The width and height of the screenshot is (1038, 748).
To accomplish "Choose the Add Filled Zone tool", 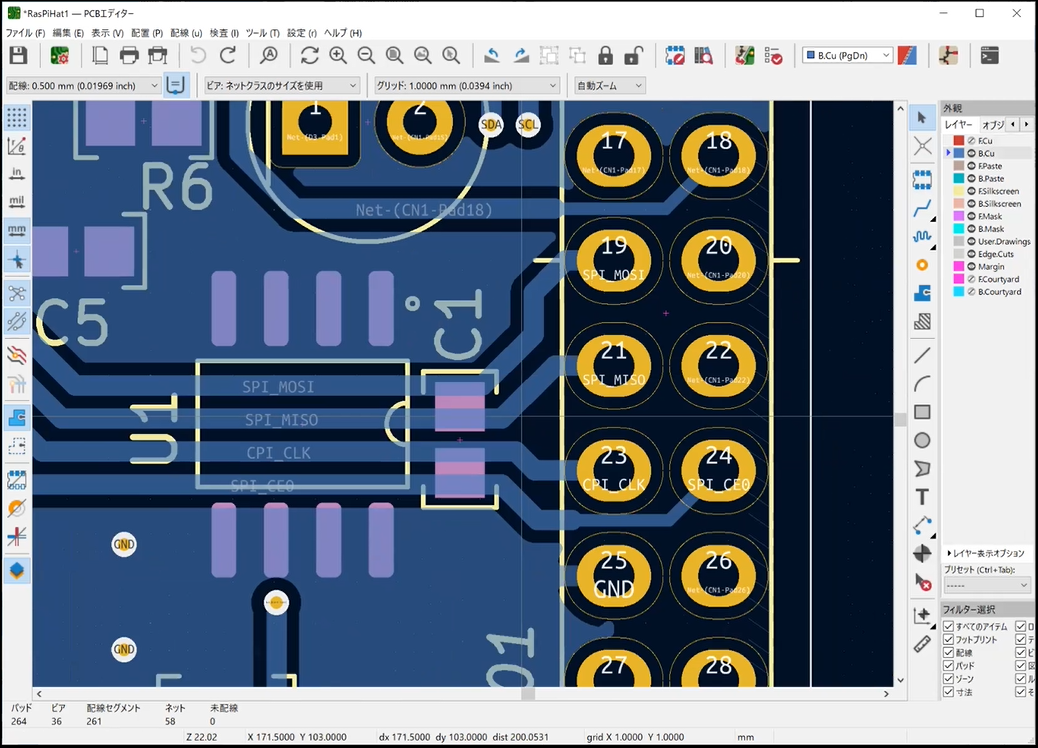I will coord(922,293).
